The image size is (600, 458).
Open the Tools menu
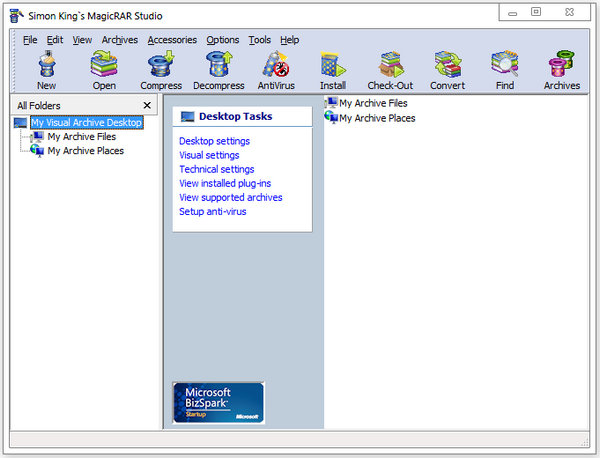259,40
